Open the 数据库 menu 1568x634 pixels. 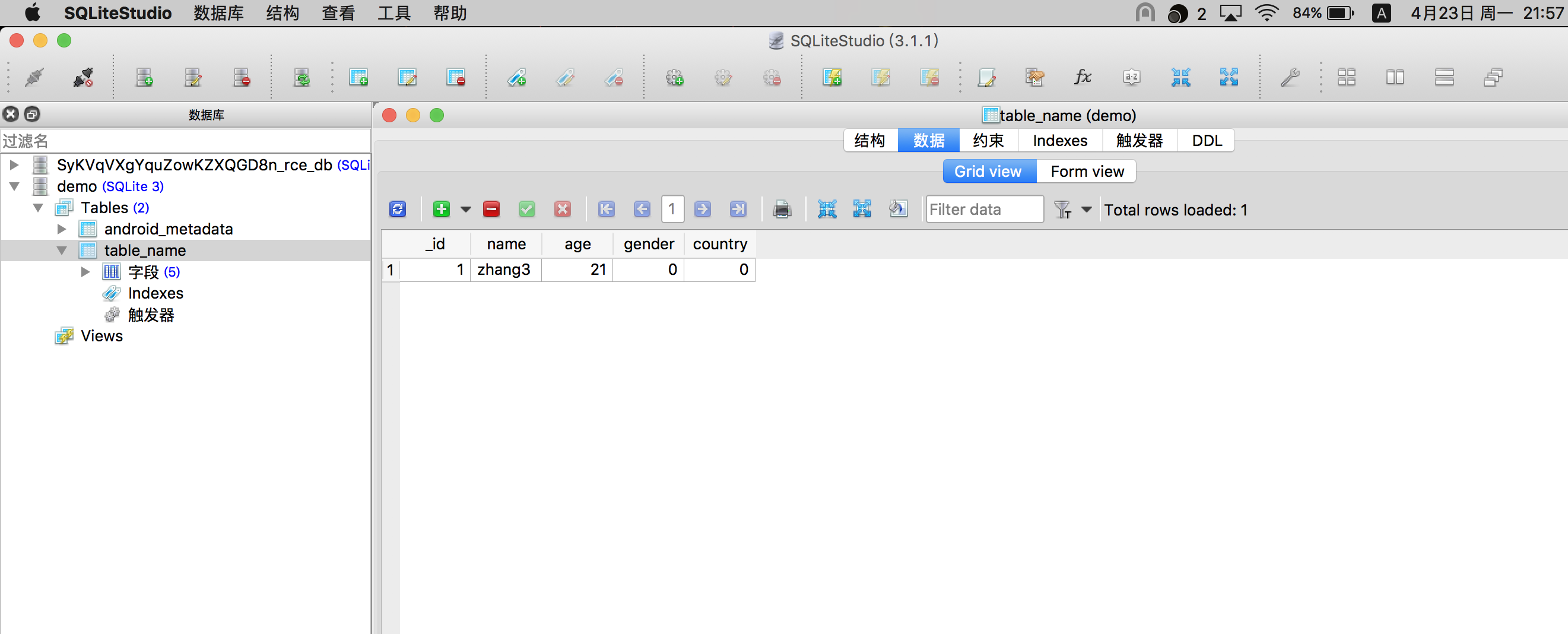point(218,13)
